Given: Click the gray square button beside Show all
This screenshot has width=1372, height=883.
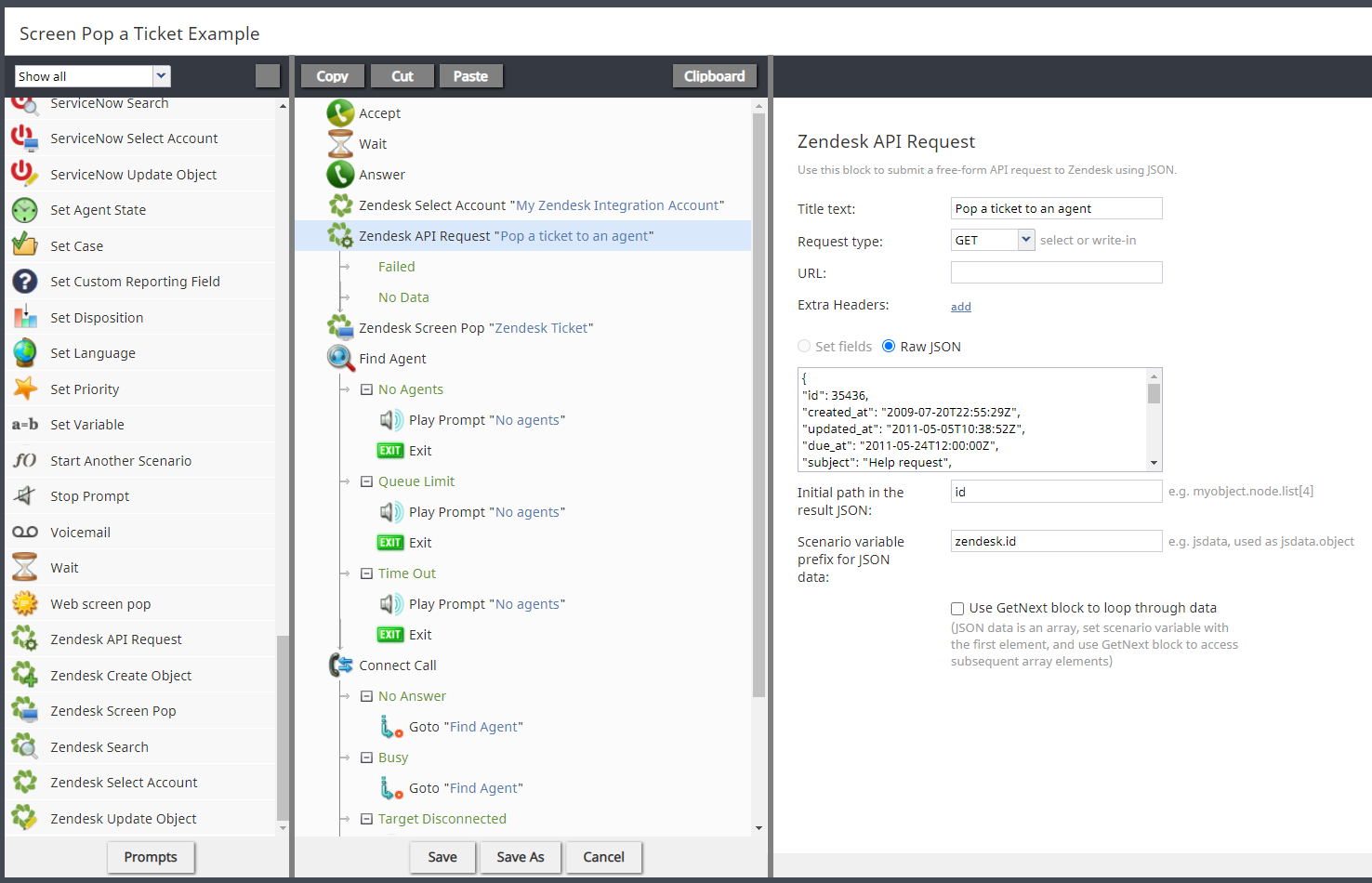Looking at the screenshot, I should [268, 76].
